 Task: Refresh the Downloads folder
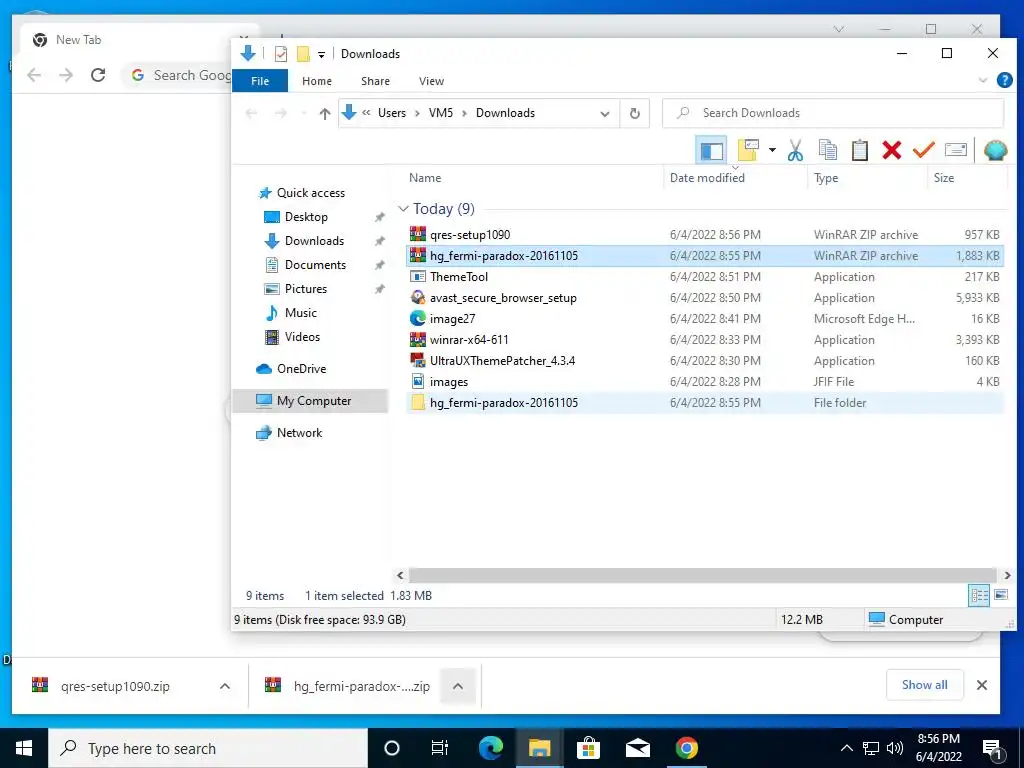click(x=634, y=114)
